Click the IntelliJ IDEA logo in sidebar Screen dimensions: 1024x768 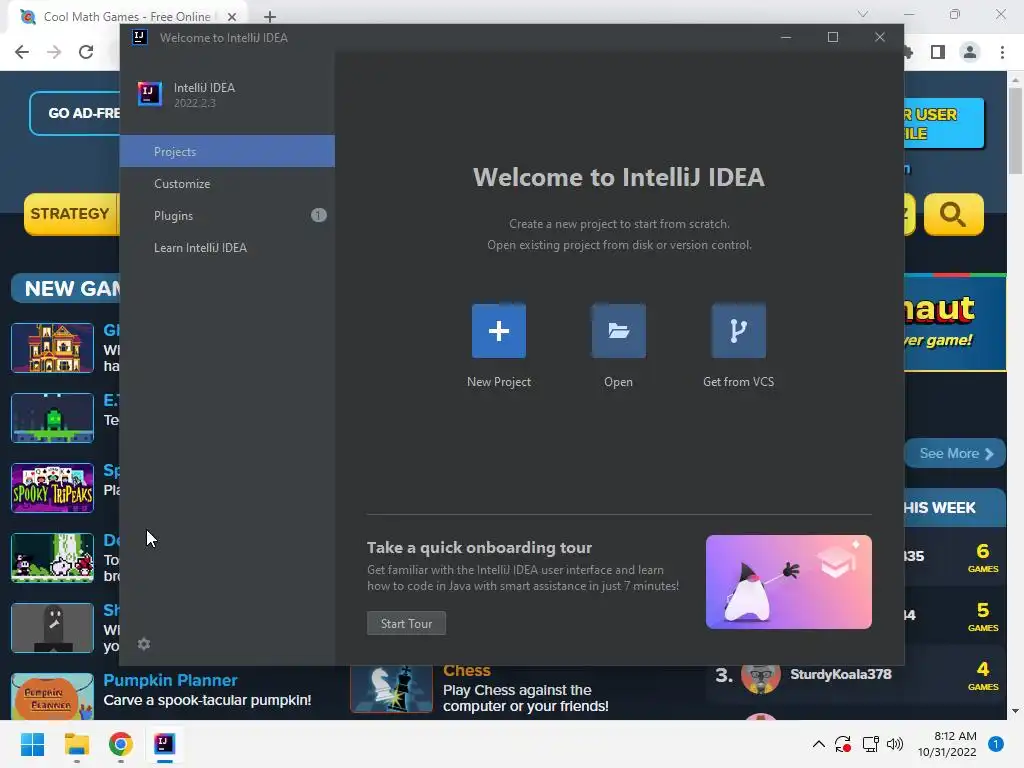150,94
